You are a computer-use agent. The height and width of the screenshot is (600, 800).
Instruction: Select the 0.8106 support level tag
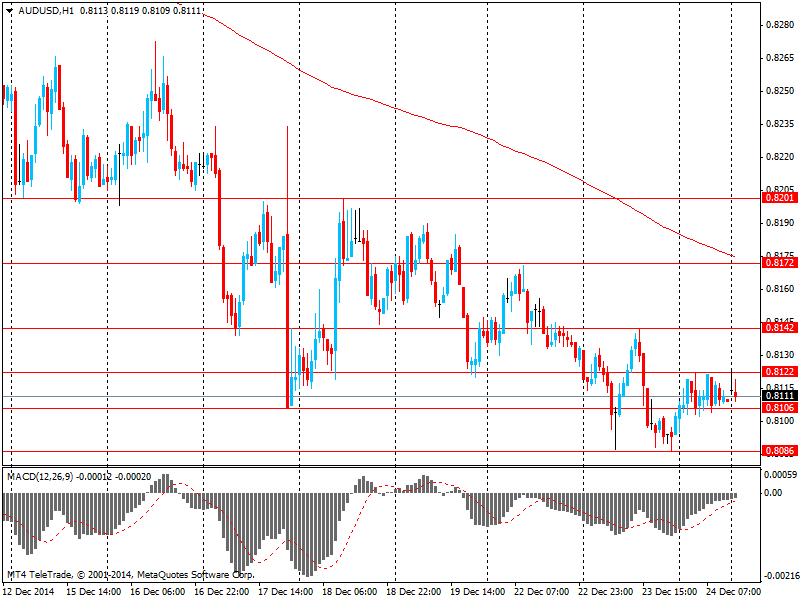779,408
